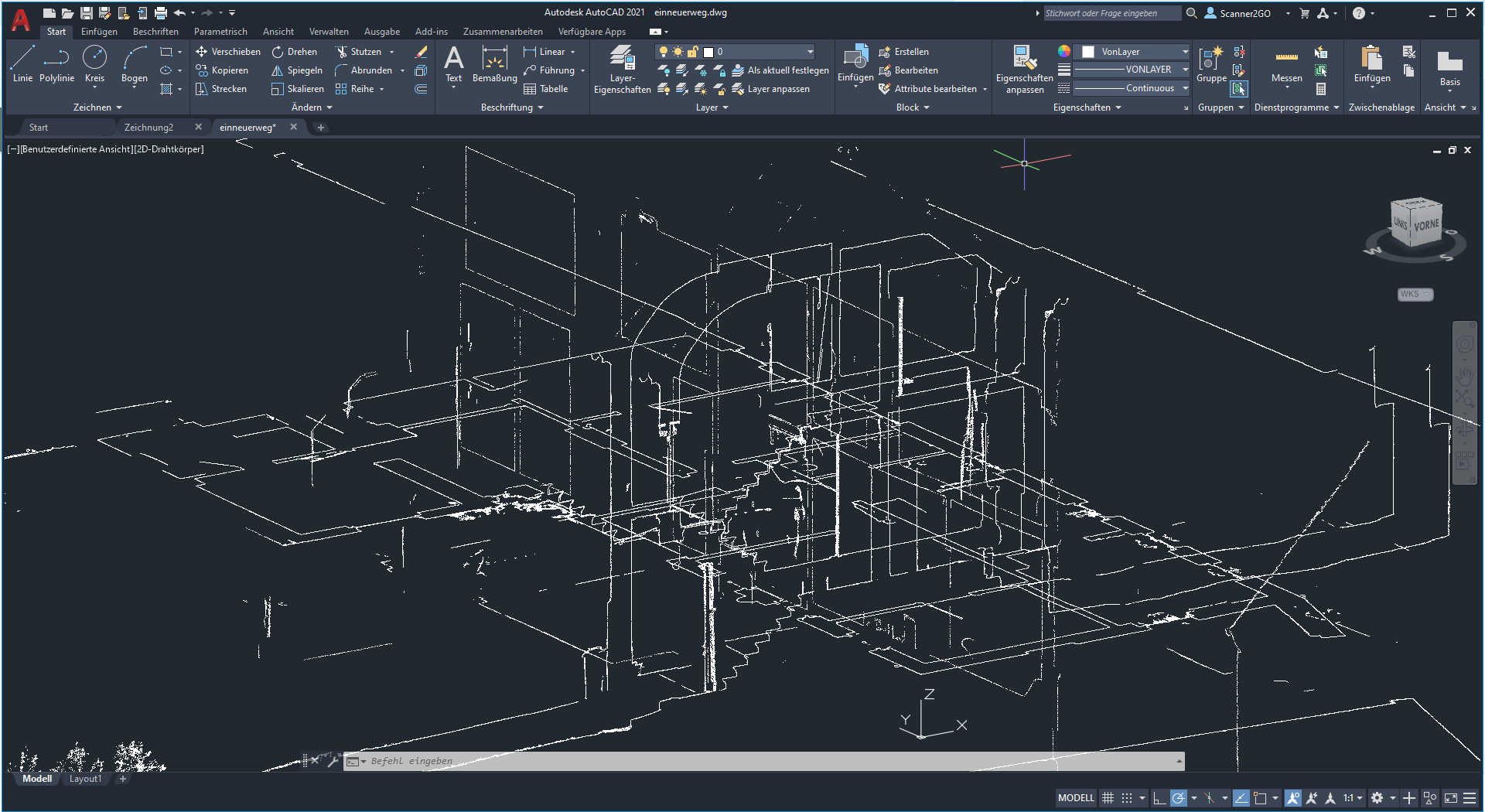The height and width of the screenshot is (812, 1485).
Task: Click the Einfügen paste clipboard icon
Action: pos(1372,63)
